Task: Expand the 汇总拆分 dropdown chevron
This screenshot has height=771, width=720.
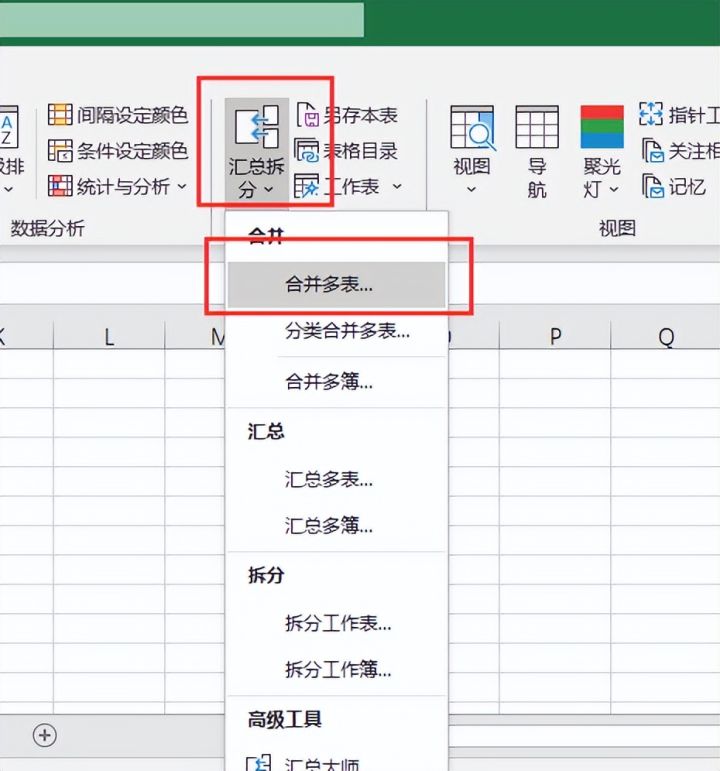Action: pos(269,189)
